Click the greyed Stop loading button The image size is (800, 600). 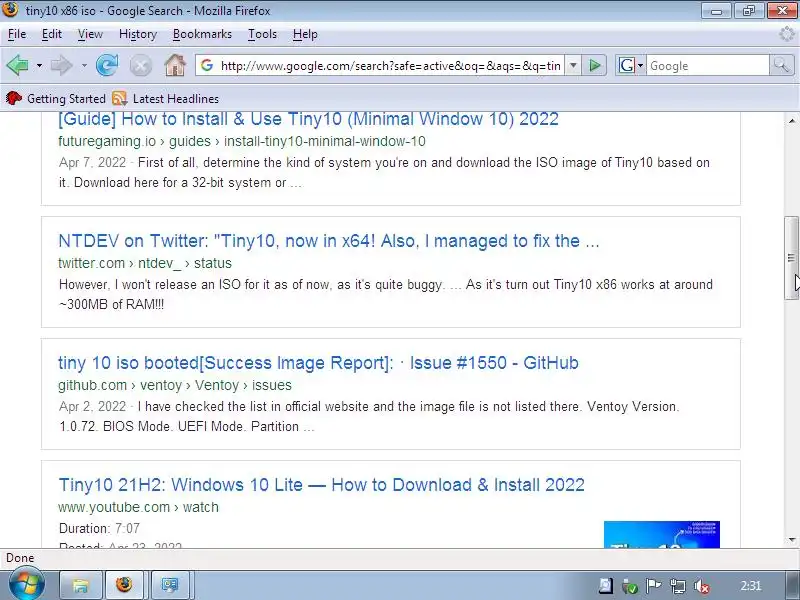coord(140,66)
